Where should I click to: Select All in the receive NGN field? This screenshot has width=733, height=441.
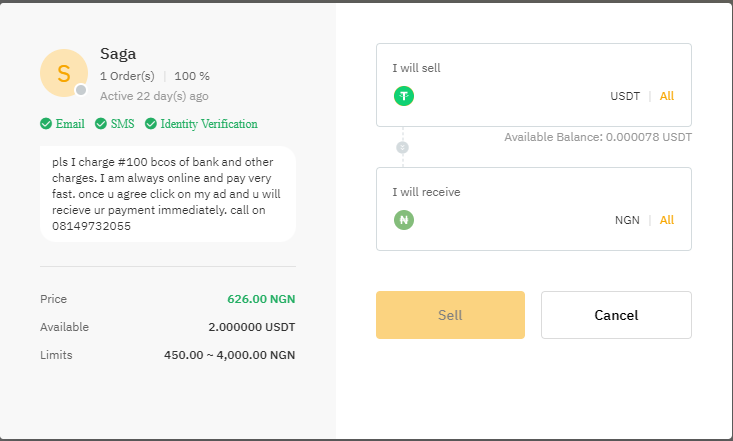[x=667, y=220]
